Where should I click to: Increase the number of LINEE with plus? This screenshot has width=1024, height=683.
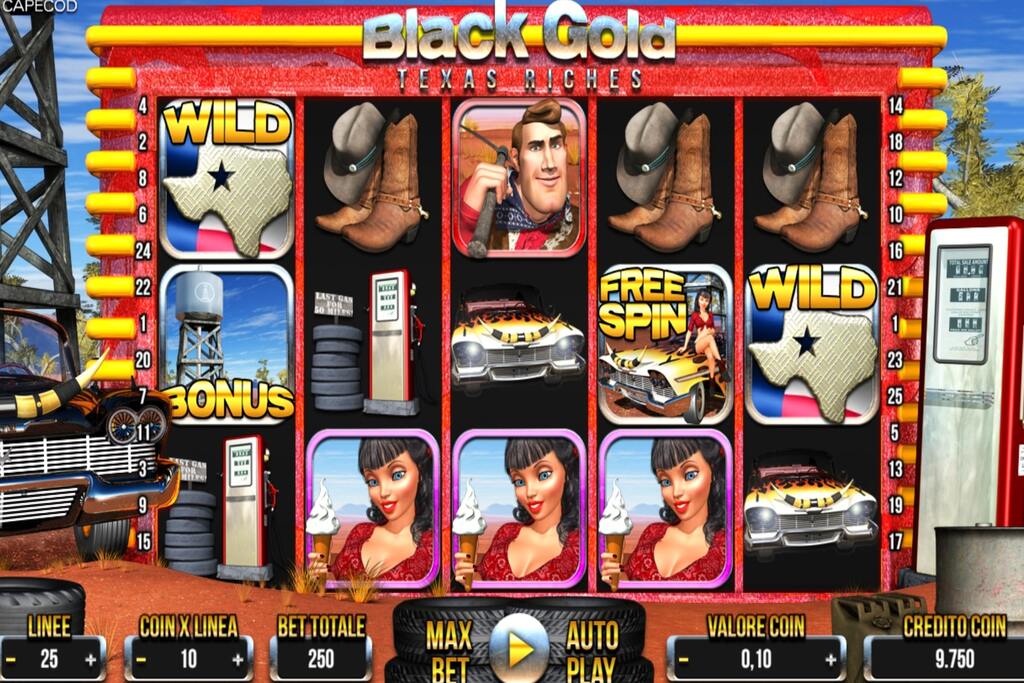pos(91,660)
